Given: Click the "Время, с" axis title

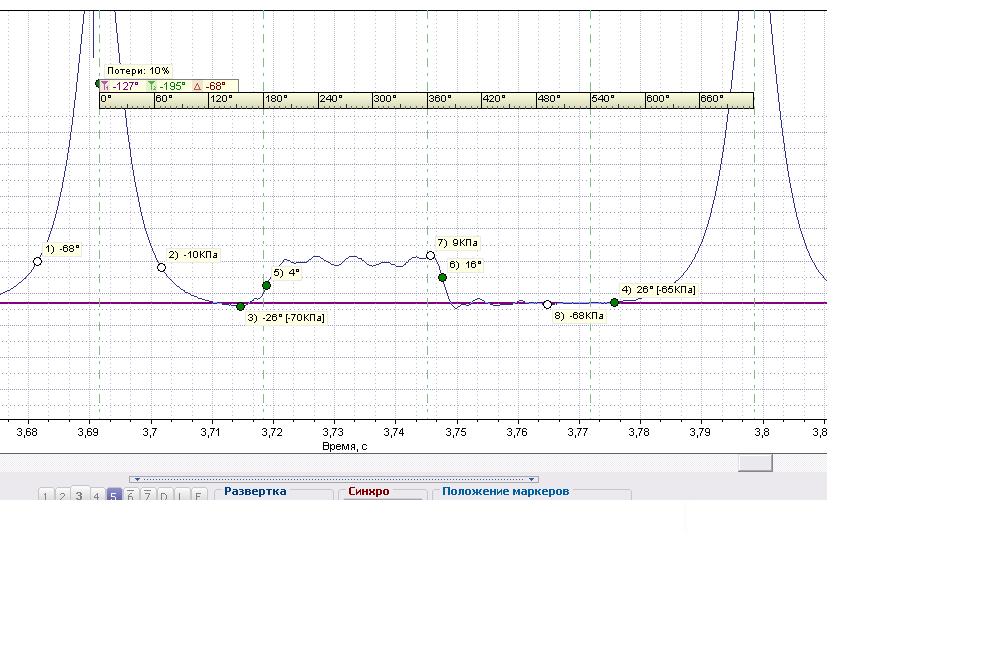Looking at the screenshot, I should pos(344,446).
